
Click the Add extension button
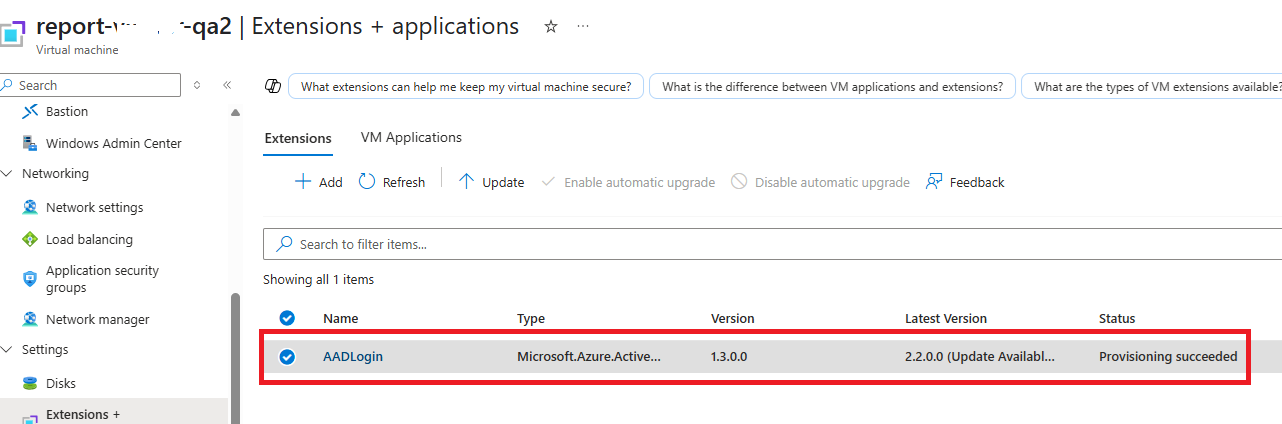point(318,182)
